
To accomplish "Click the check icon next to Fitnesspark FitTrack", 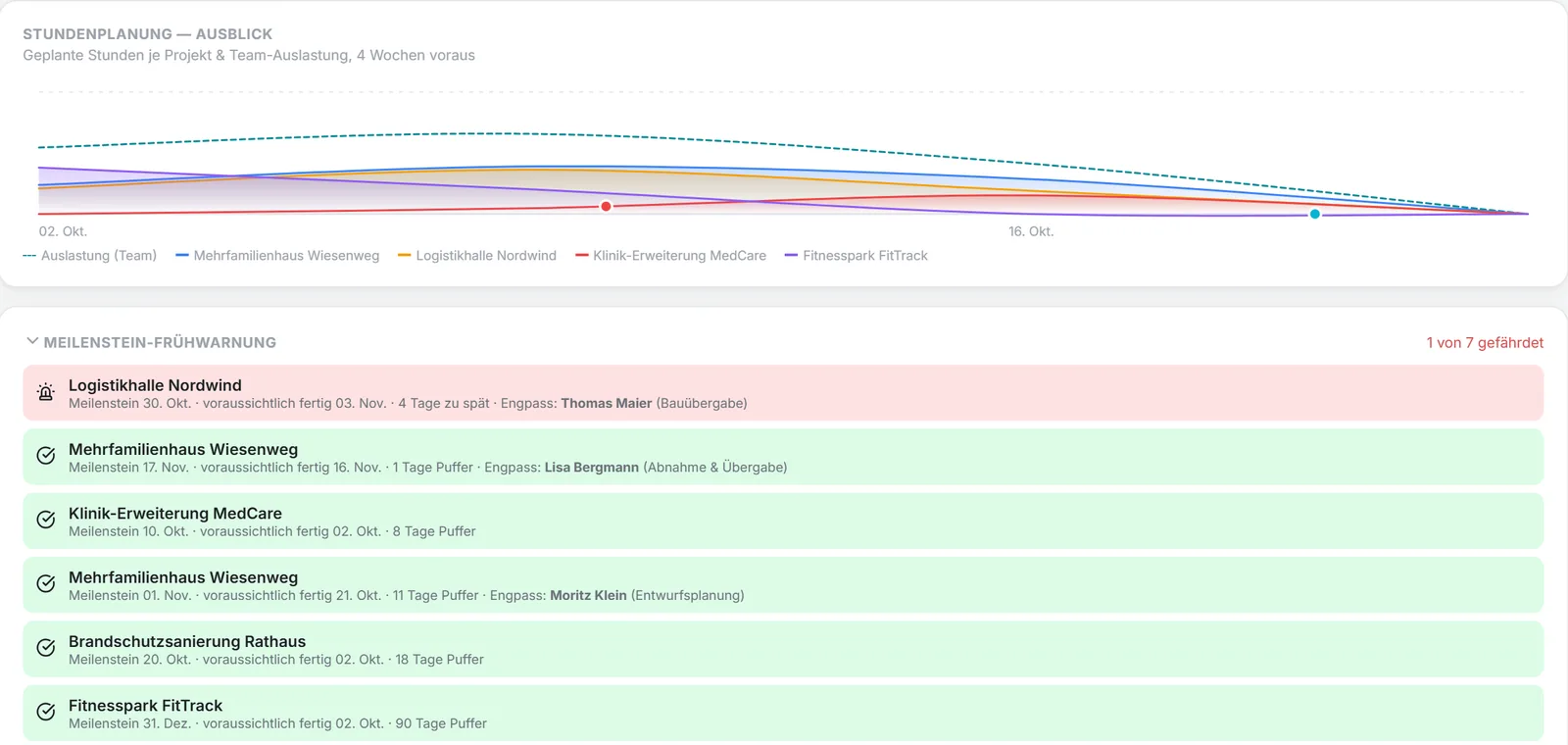I will [46, 713].
